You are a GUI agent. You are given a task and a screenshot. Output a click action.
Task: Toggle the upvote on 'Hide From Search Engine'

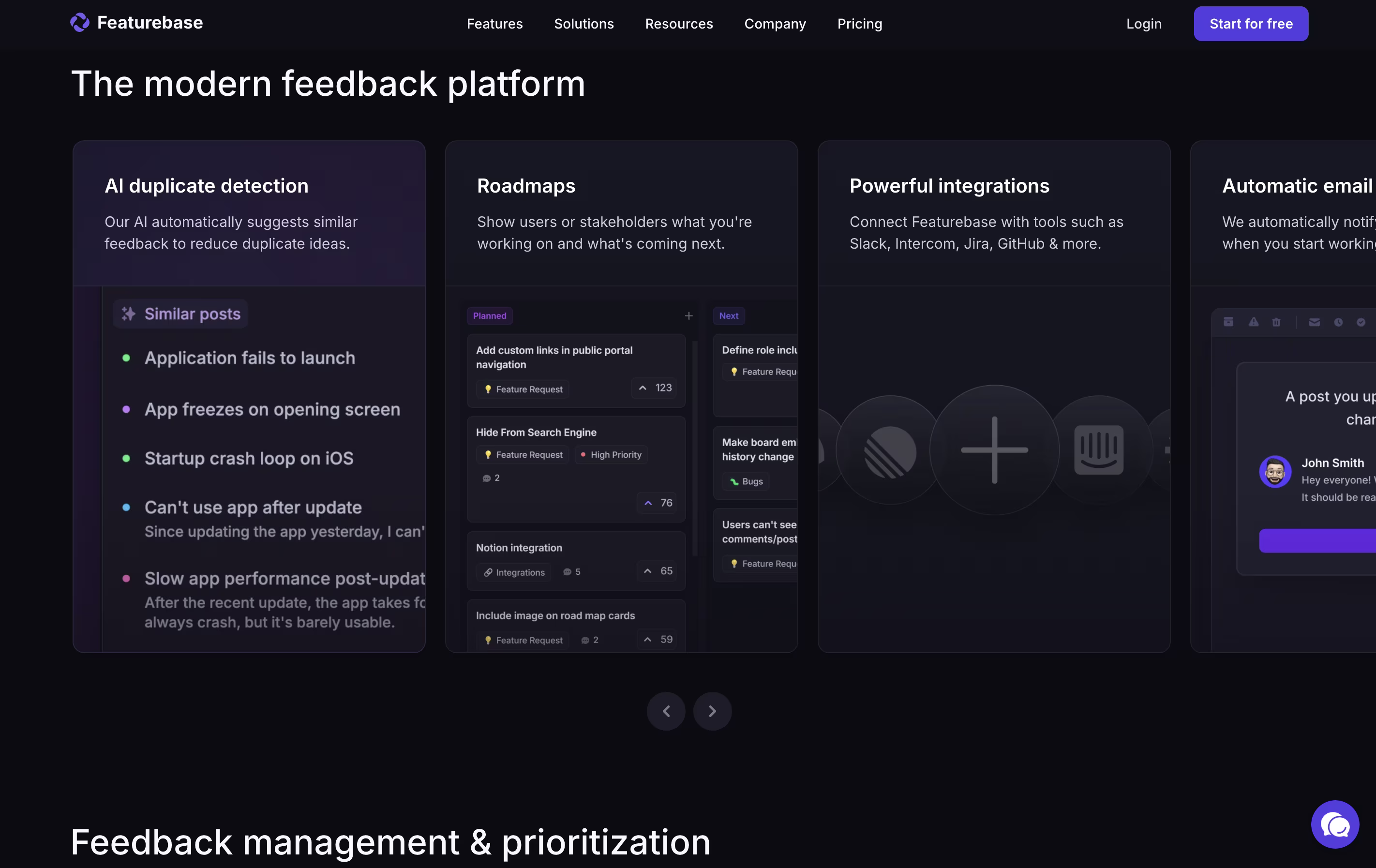click(x=657, y=503)
